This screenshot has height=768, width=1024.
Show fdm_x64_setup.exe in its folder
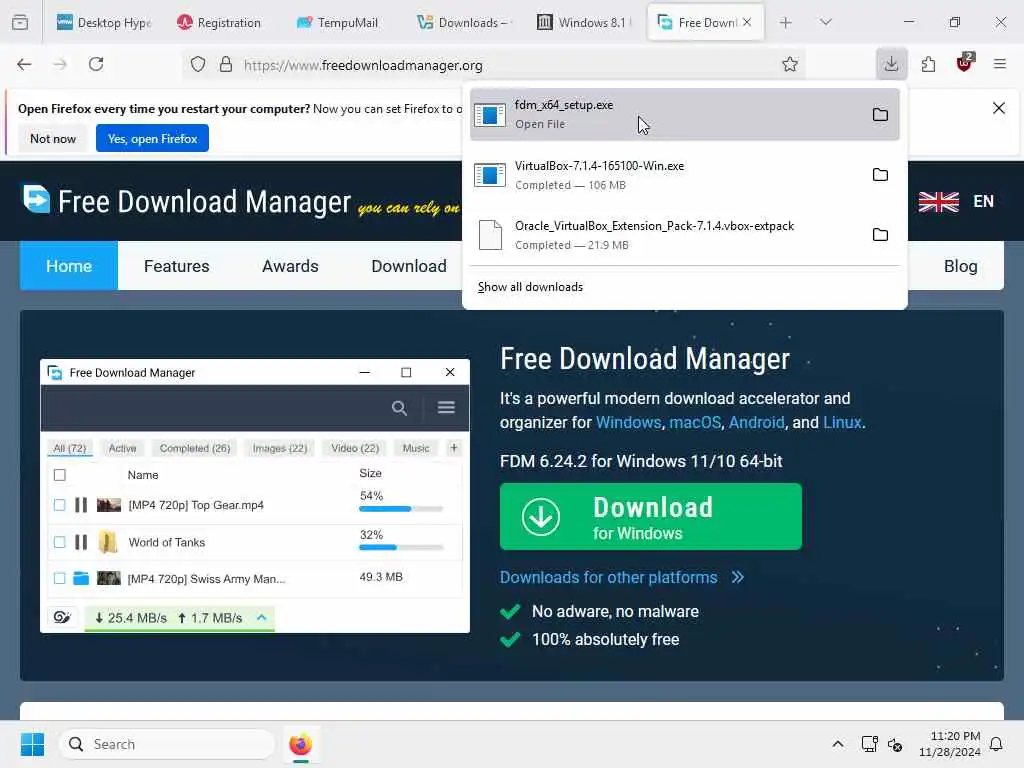point(880,114)
